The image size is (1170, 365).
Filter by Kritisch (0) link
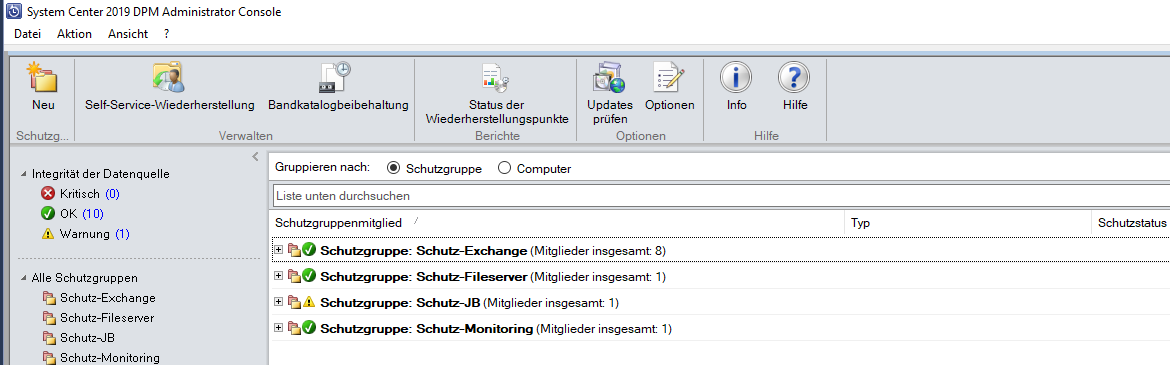(112, 193)
